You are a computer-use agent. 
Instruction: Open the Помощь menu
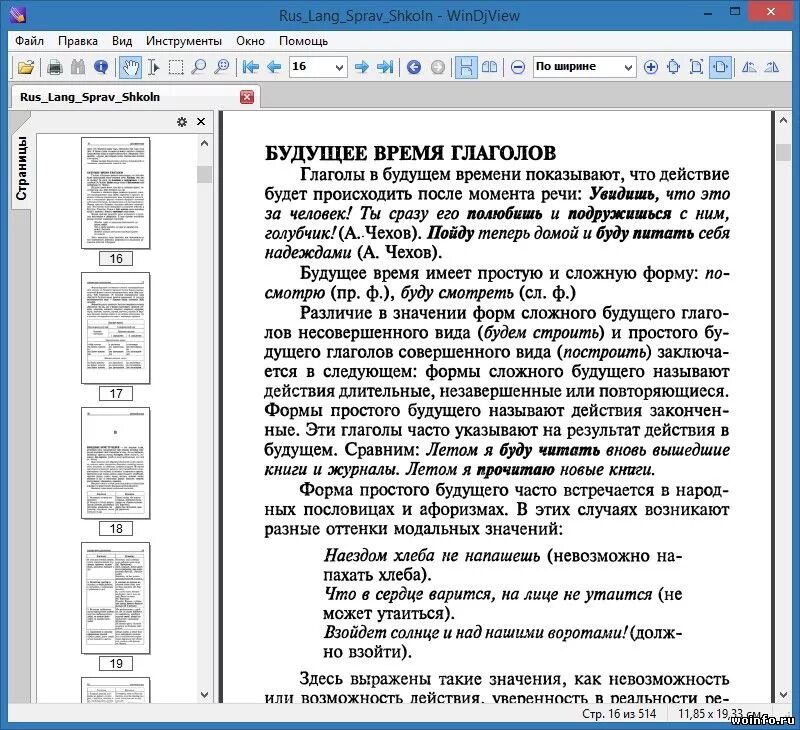[303, 41]
